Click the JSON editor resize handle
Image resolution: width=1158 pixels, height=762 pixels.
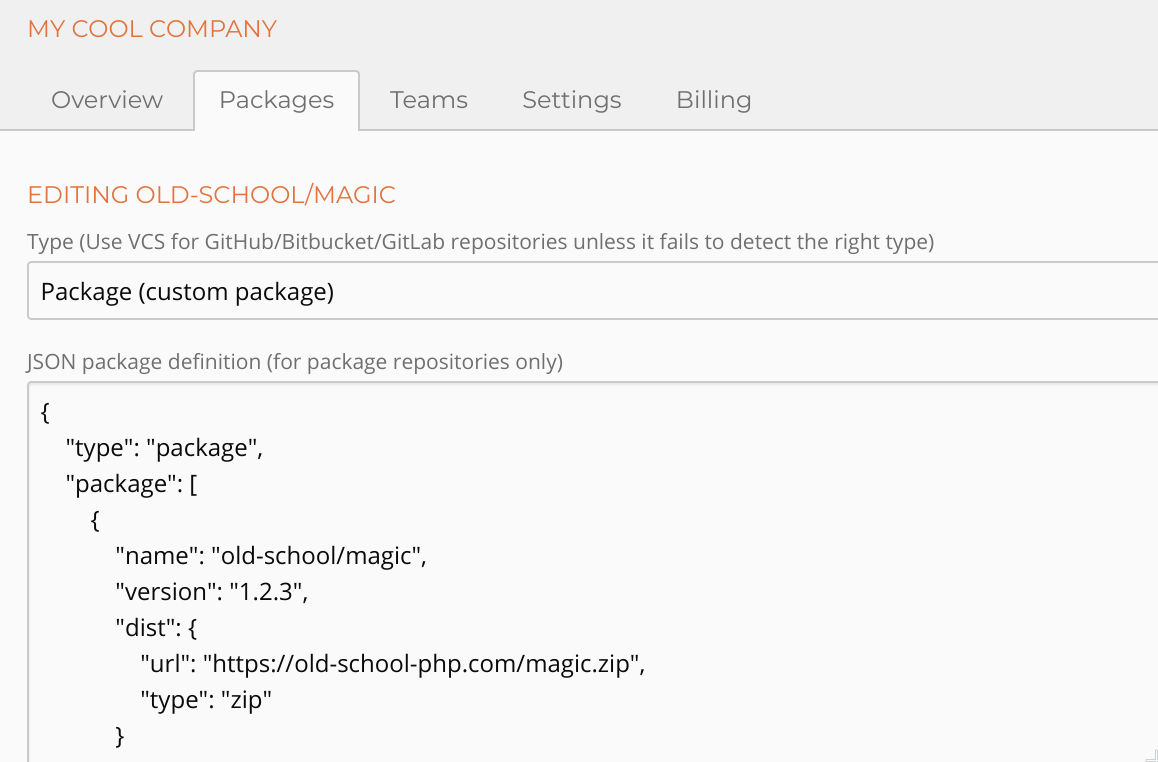[x=1148, y=752]
